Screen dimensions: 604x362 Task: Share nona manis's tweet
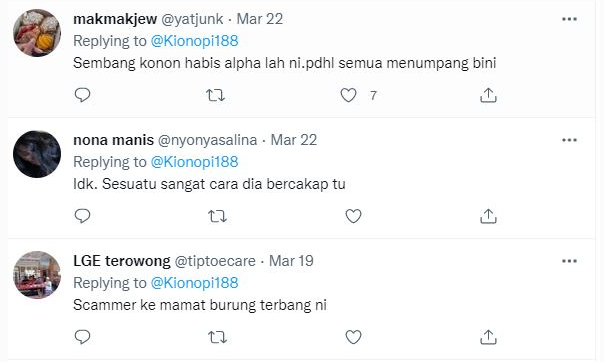pyautogui.click(x=488, y=216)
